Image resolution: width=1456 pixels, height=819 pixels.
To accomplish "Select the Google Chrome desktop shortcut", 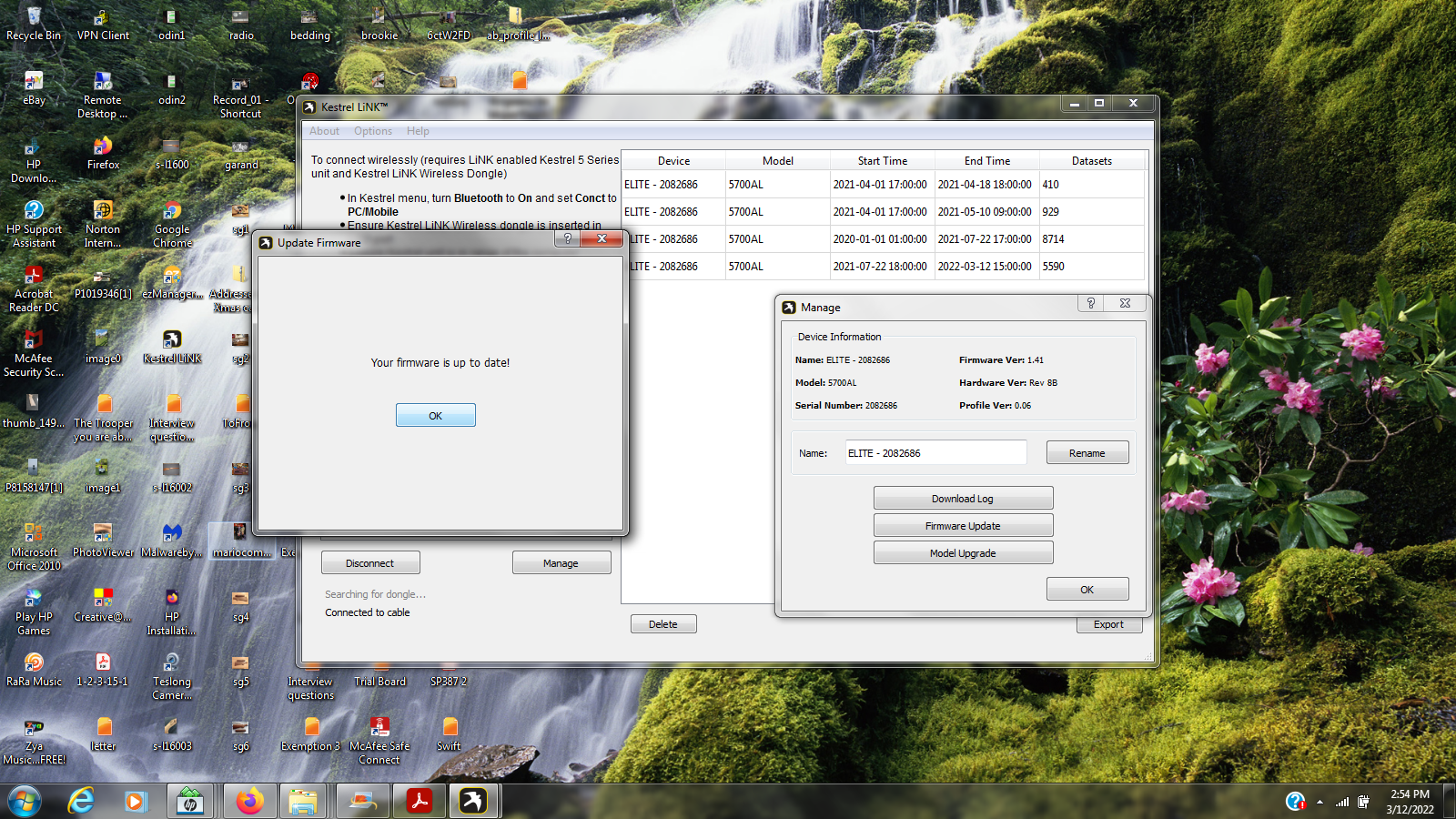I will [x=172, y=223].
